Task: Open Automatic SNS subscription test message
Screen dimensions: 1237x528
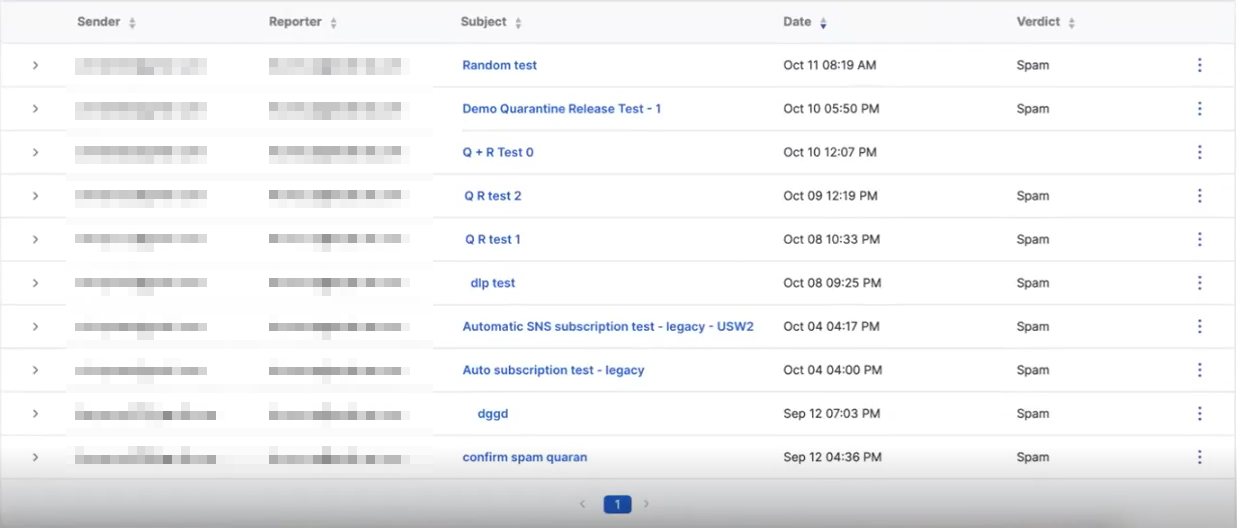Action: coord(607,326)
